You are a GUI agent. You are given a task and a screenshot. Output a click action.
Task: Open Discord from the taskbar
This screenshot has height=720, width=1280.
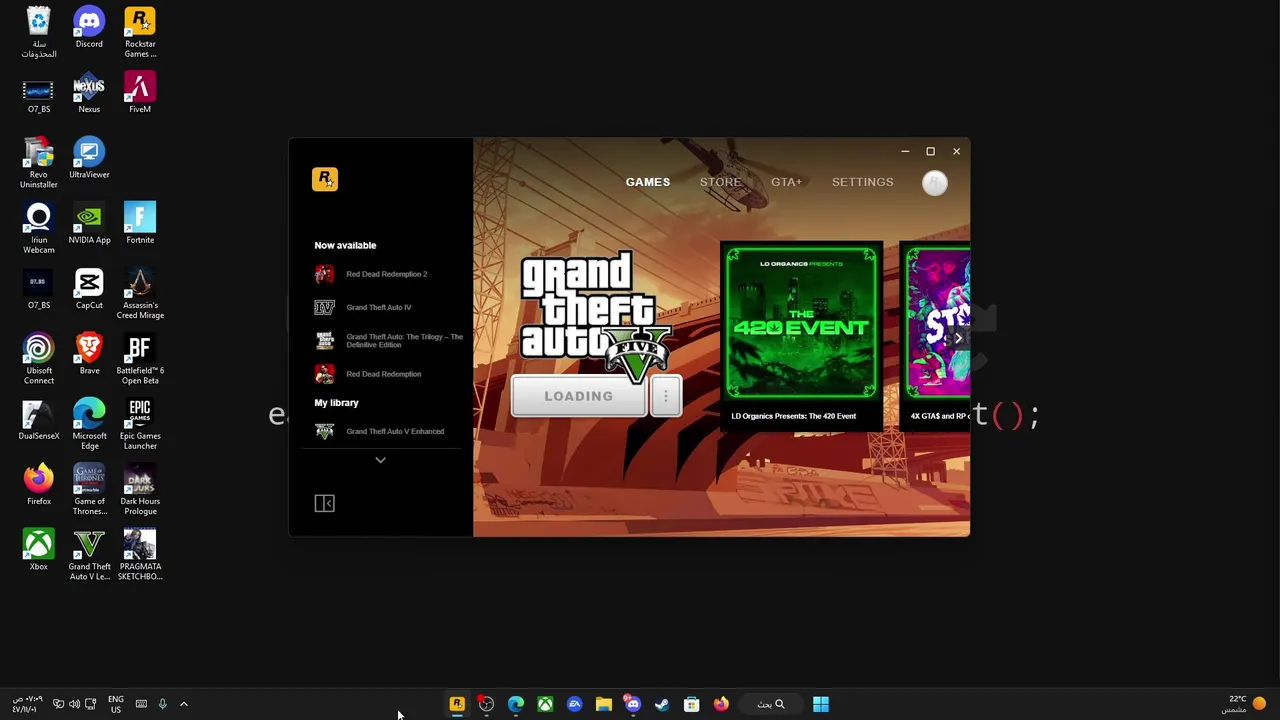pos(633,704)
